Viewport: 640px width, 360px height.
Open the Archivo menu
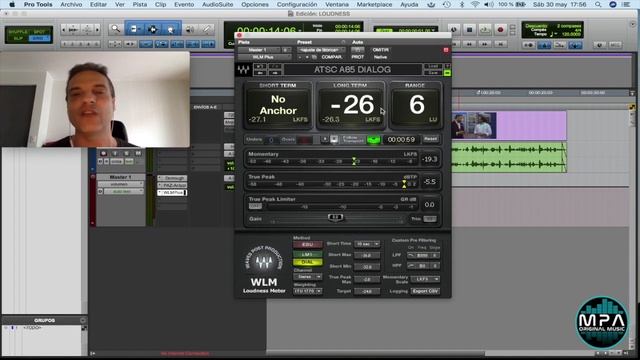[x=71, y=4]
